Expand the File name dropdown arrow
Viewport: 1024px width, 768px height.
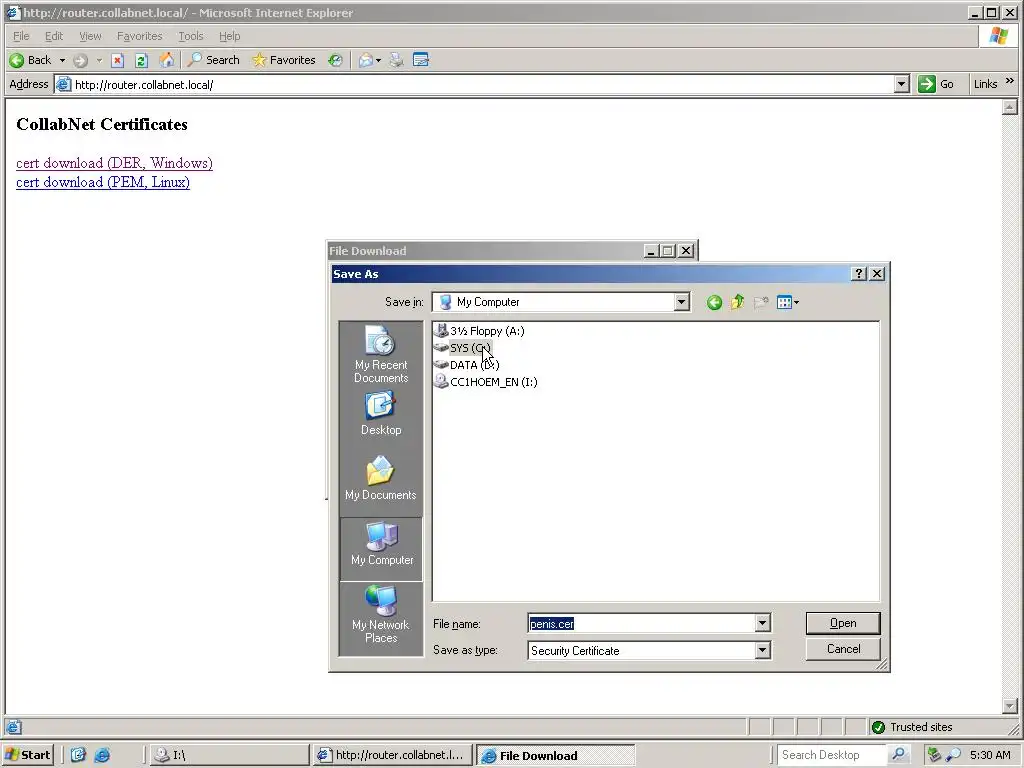[763, 624]
